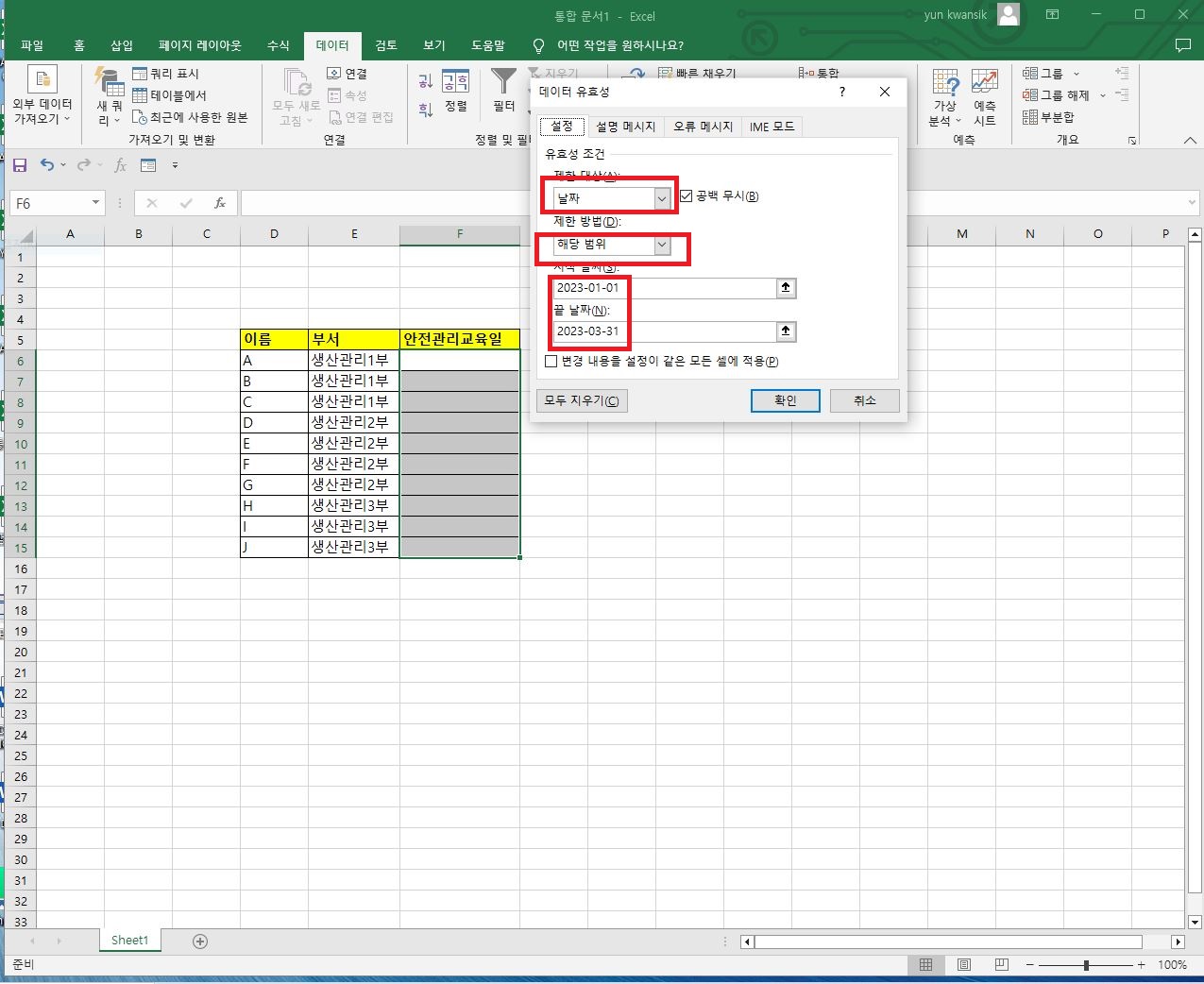
Task: Sort ascending with the top sort icon
Action: point(426,81)
